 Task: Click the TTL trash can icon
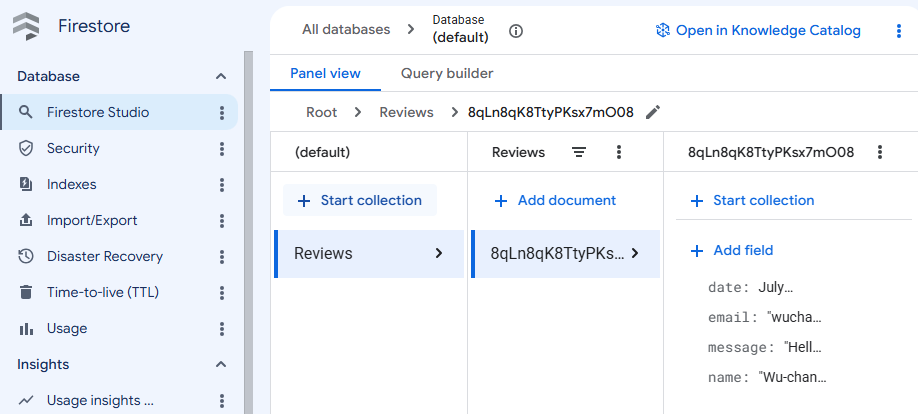click(x=26, y=292)
